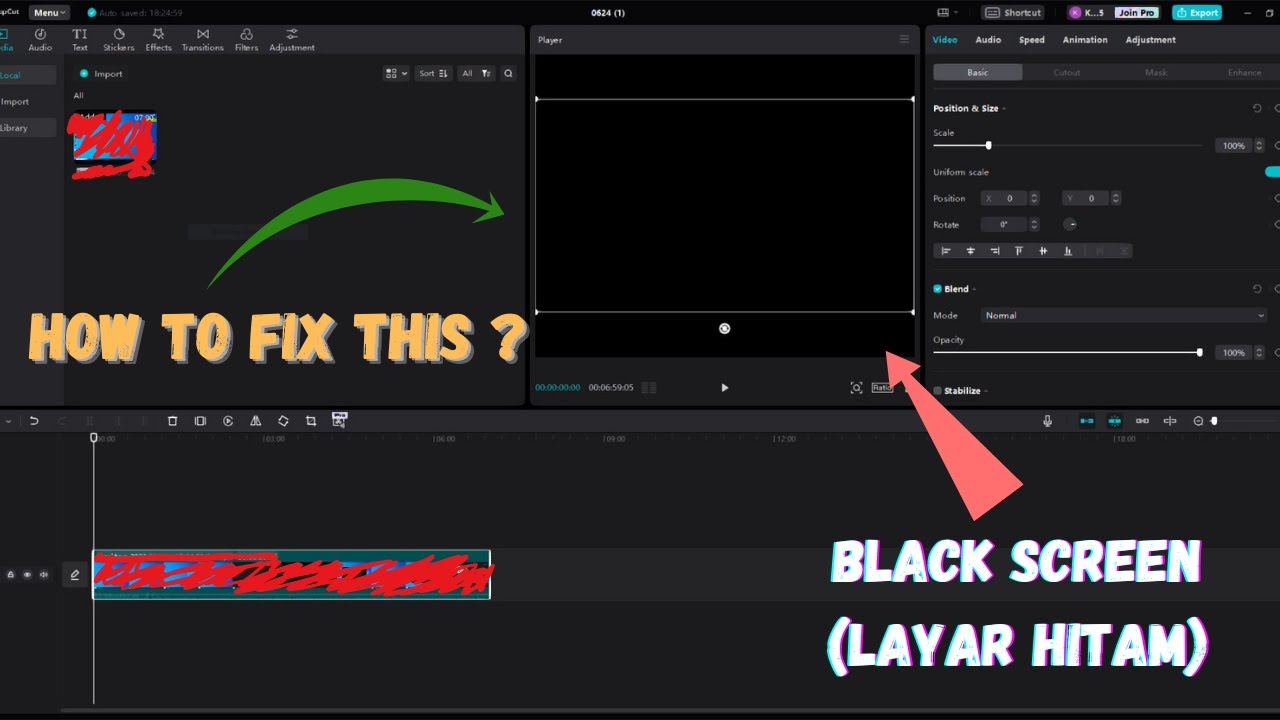The height and width of the screenshot is (720, 1280).
Task: Toggle the Uniform scale switch
Action: [x=1272, y=172]
